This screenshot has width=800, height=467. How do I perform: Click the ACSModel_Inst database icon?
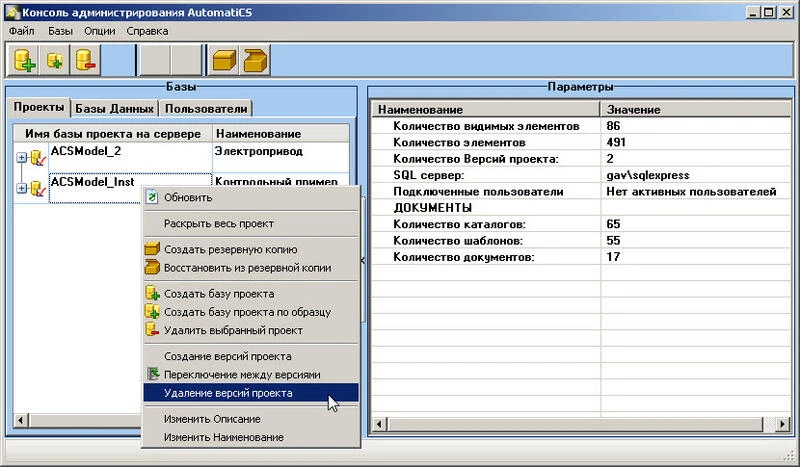(38, 188)
